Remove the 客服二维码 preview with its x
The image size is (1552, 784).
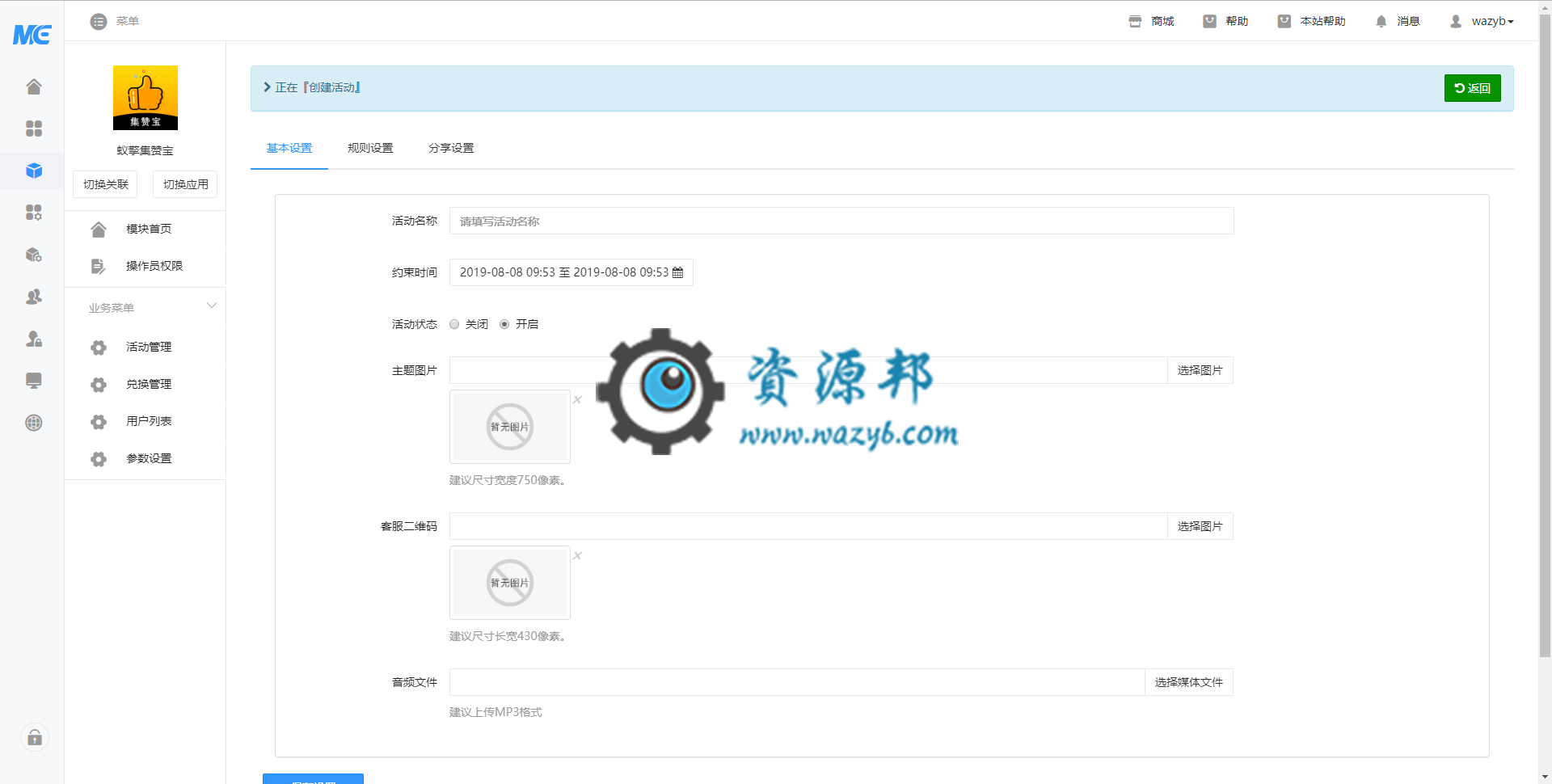coord(577,555)
